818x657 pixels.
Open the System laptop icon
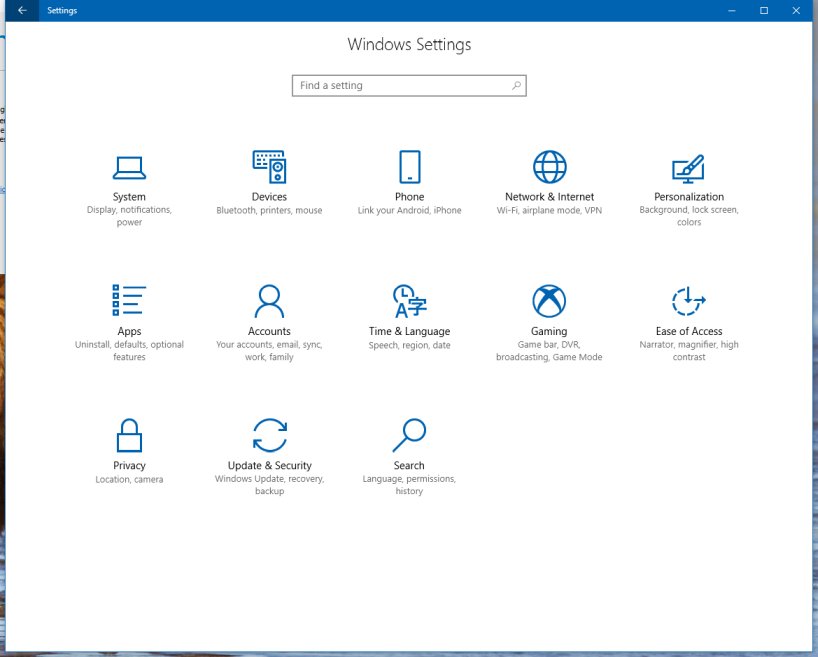(x=129, y=168)
